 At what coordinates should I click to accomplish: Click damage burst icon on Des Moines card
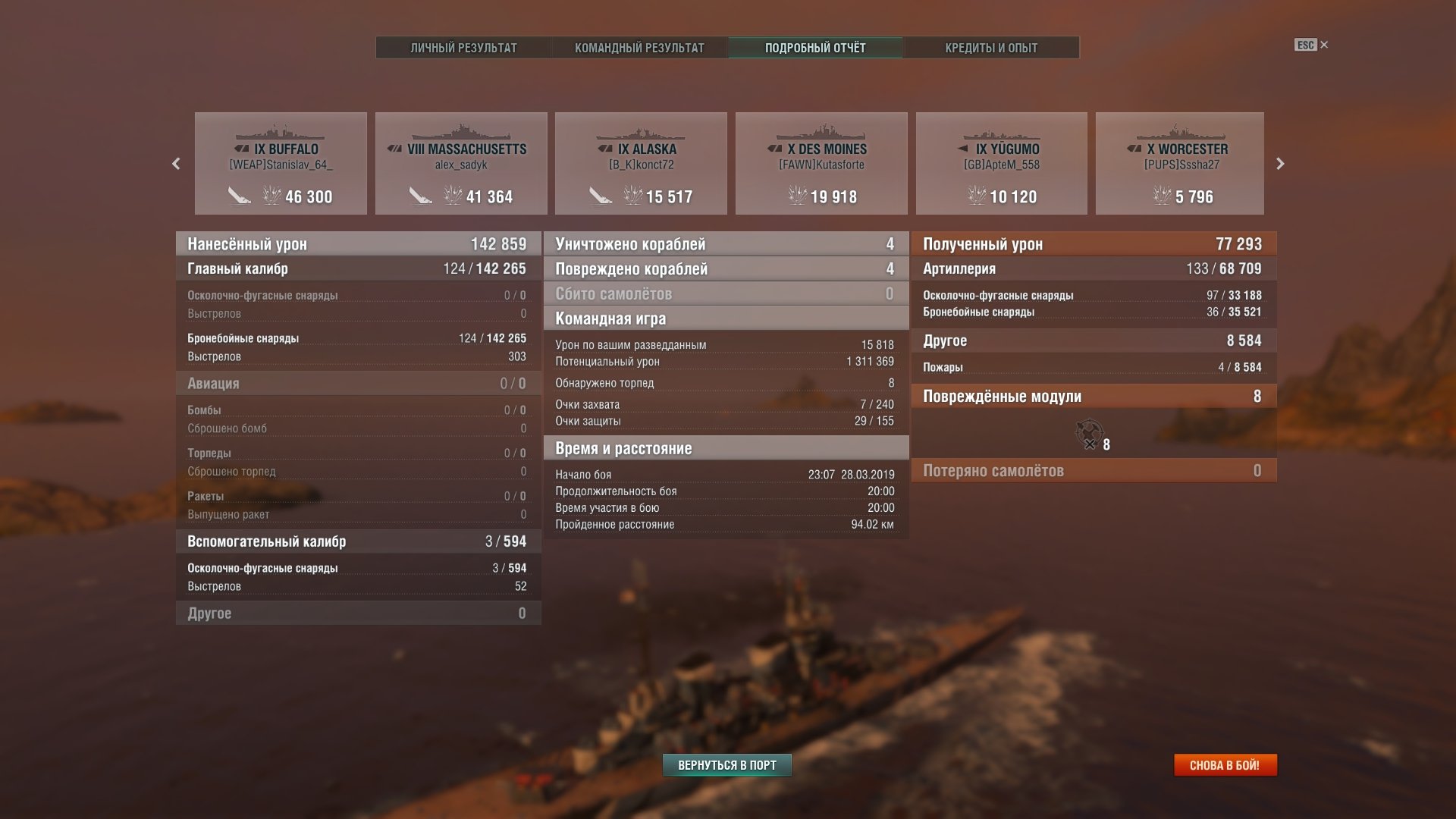pyautogui.click(x=798, y=196)
